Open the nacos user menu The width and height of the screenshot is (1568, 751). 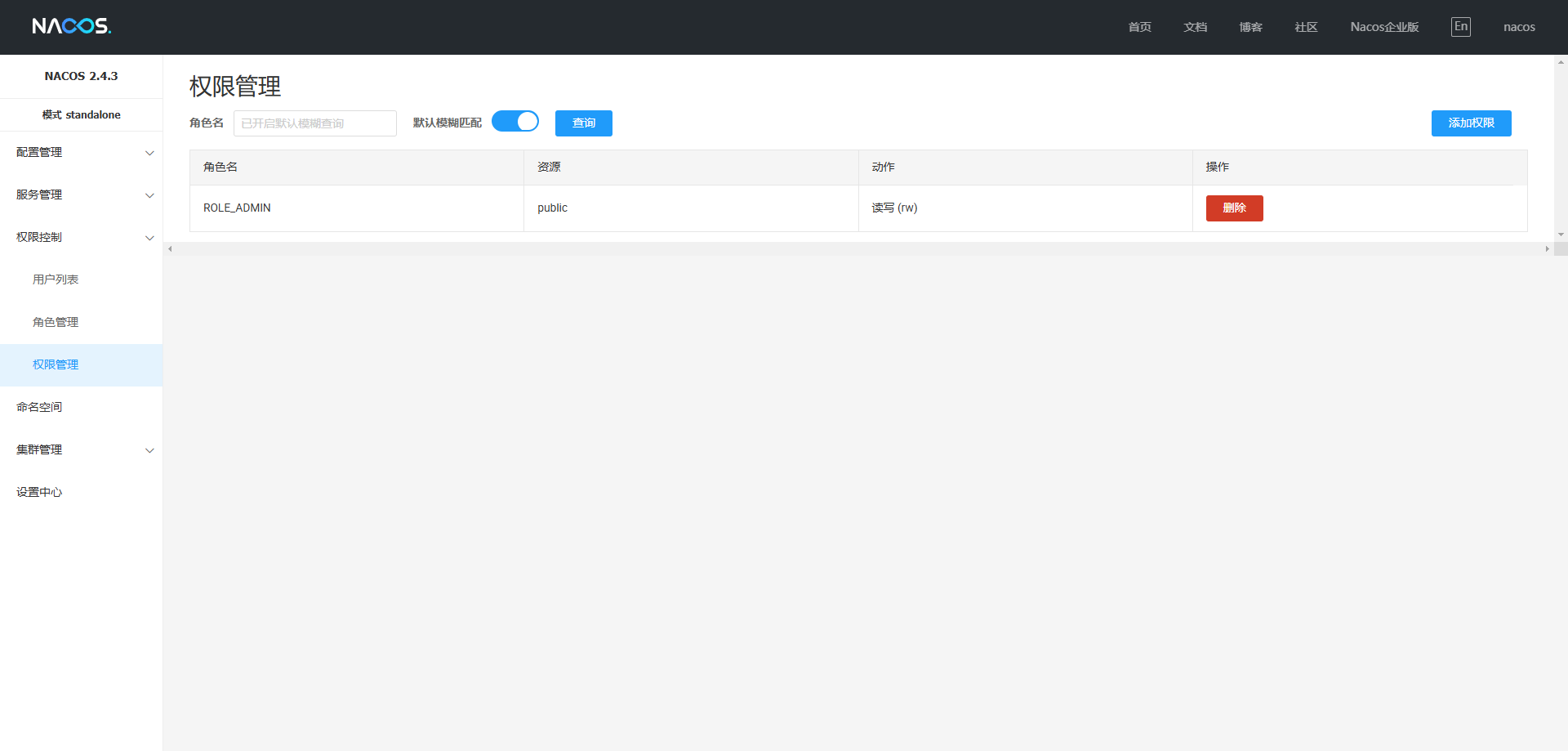(1520, 27)
